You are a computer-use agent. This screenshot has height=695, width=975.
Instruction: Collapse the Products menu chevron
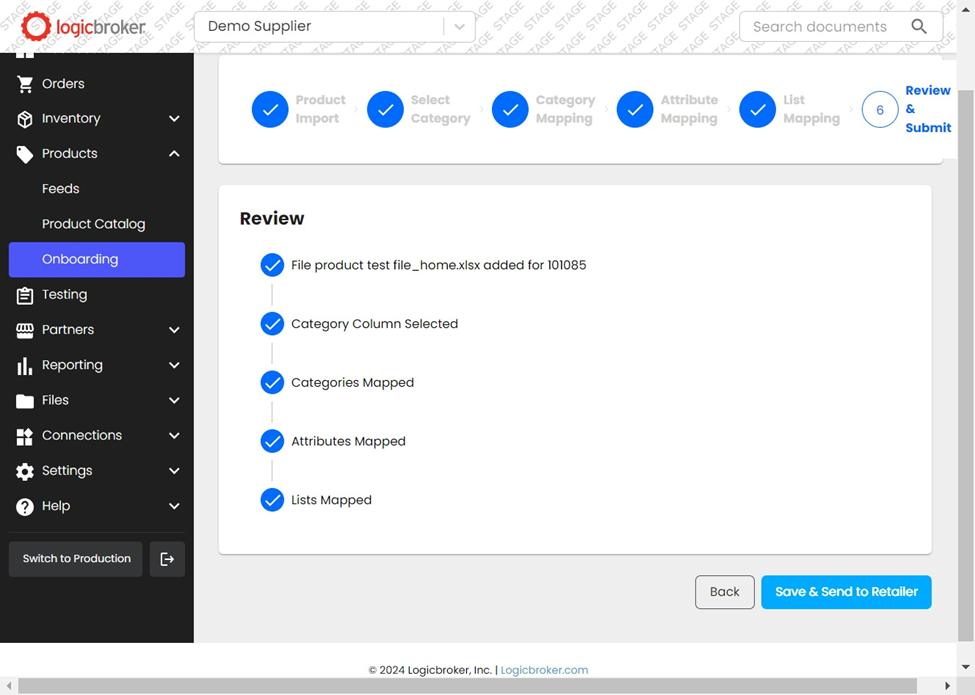pos(174,154)
